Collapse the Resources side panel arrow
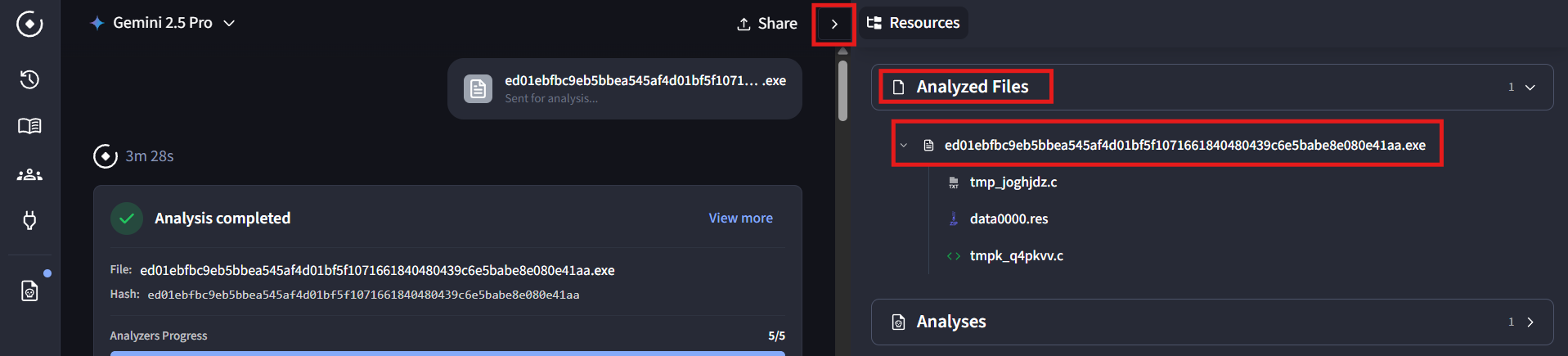 pyautogui.click(x=834, y=24)
